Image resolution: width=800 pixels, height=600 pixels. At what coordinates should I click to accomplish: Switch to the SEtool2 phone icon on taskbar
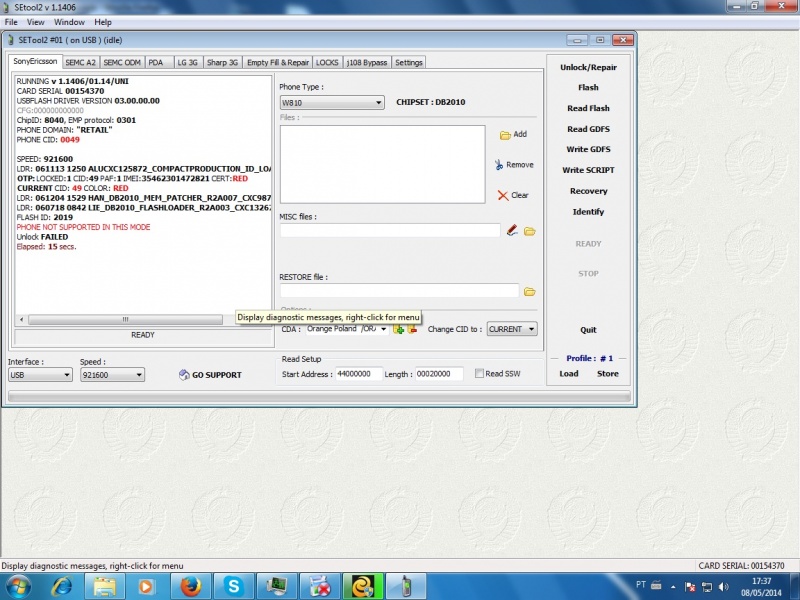click(x=406, y=586)
